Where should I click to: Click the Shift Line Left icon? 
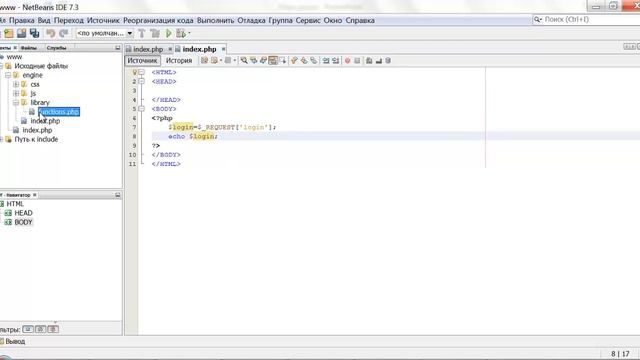[326, 60]
